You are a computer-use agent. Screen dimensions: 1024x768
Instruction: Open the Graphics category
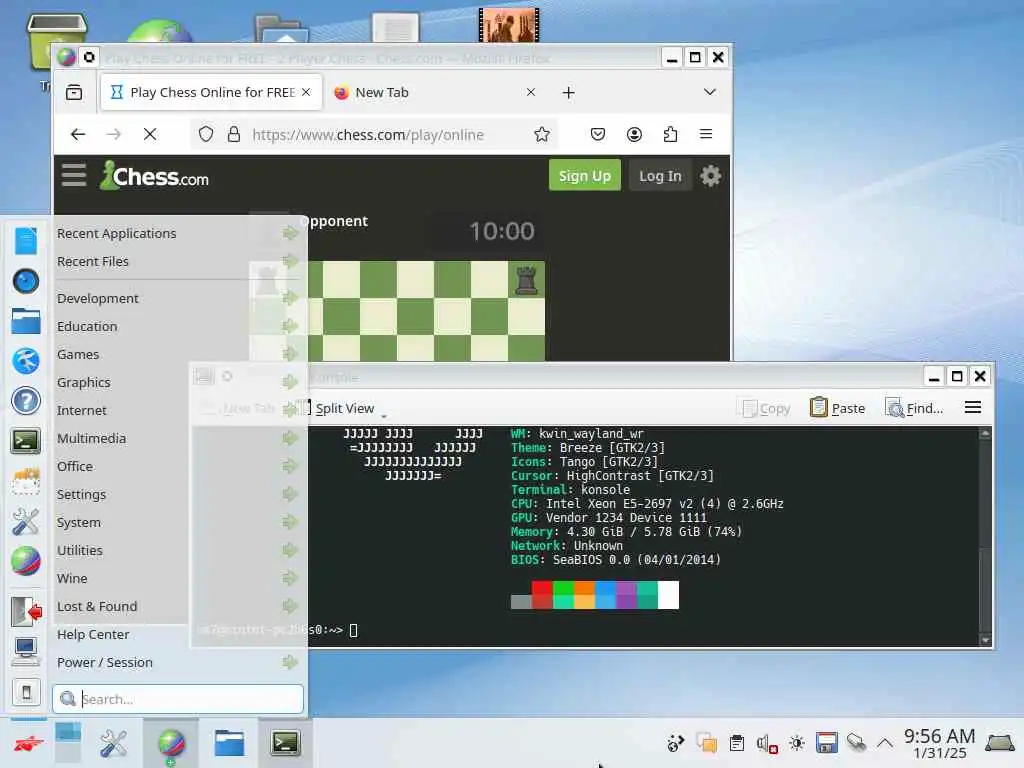pyautogui.click(x=177, y=383)
